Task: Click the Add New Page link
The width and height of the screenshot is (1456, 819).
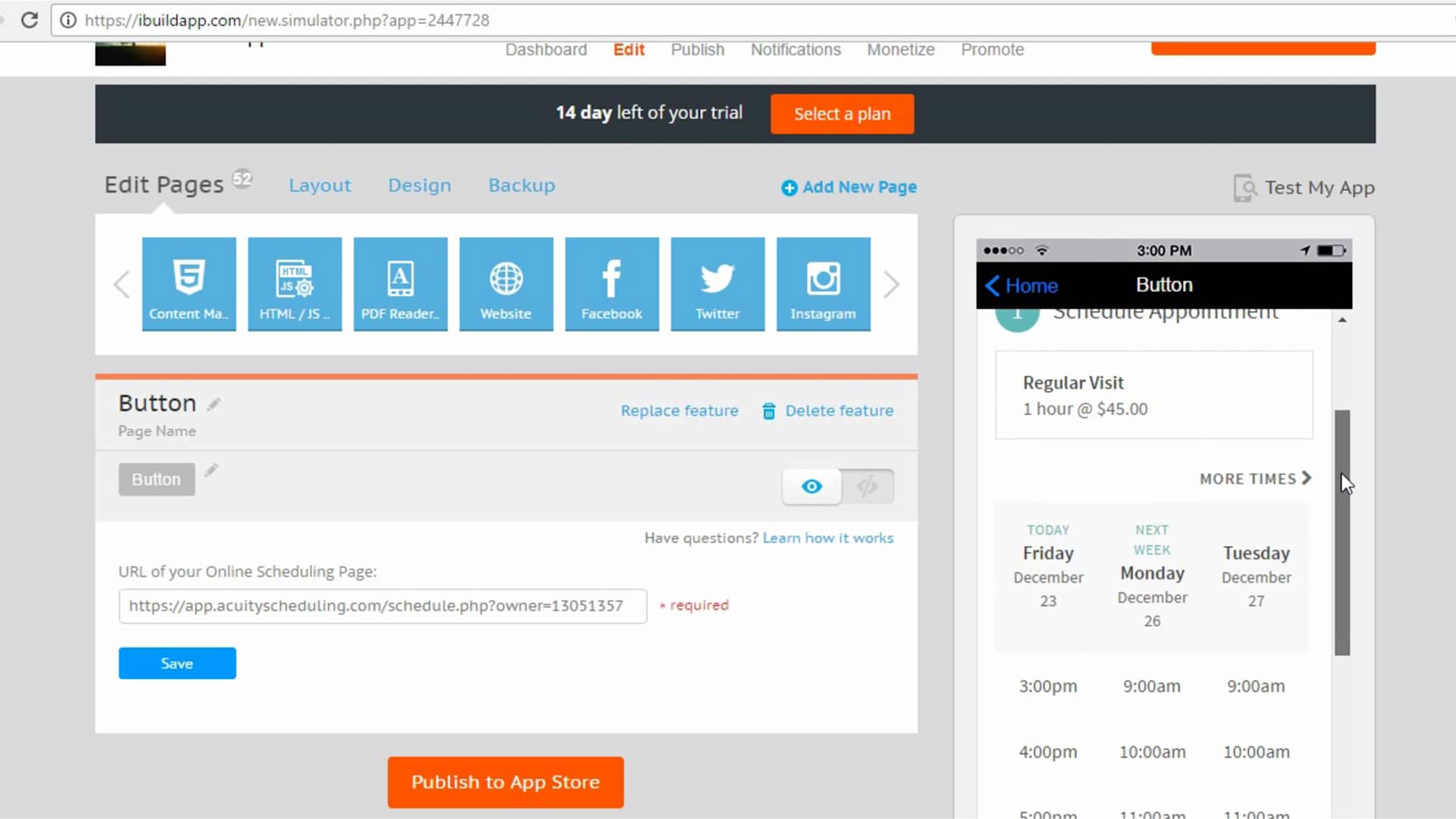Action: tap(859, 187)
